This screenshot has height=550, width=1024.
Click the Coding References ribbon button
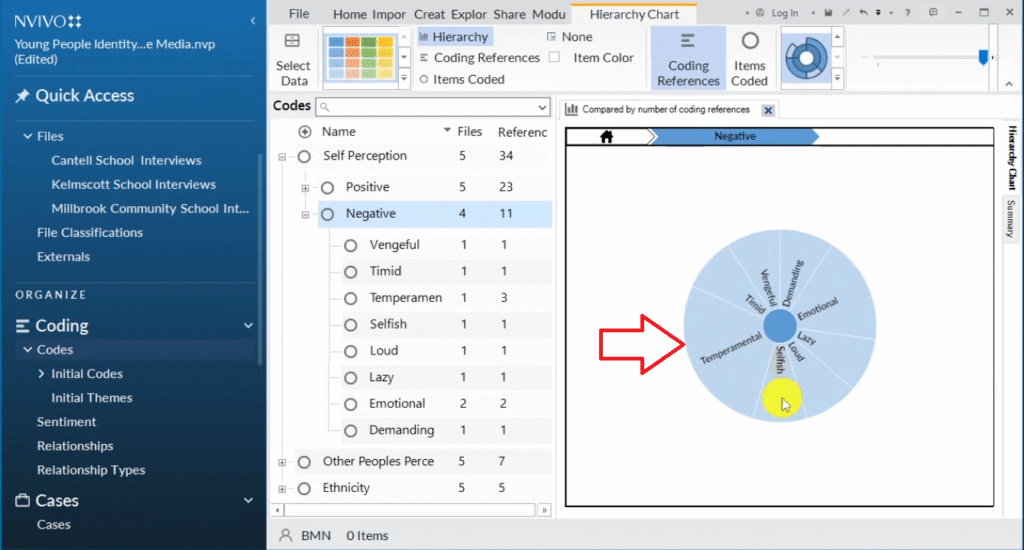(x=687, y=58)
